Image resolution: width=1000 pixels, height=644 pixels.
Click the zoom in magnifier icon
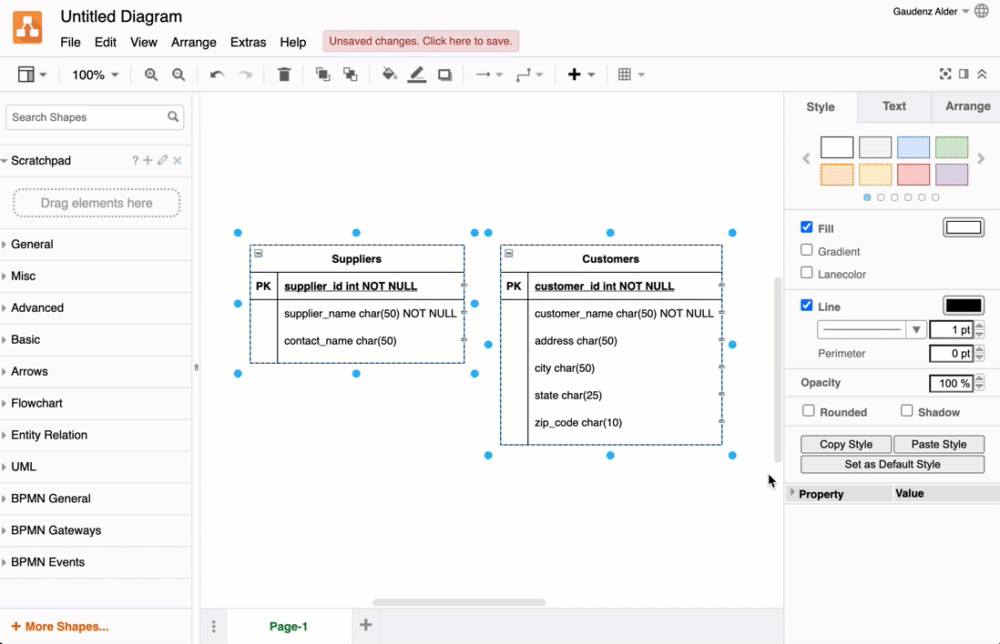[x=151, y=75]
